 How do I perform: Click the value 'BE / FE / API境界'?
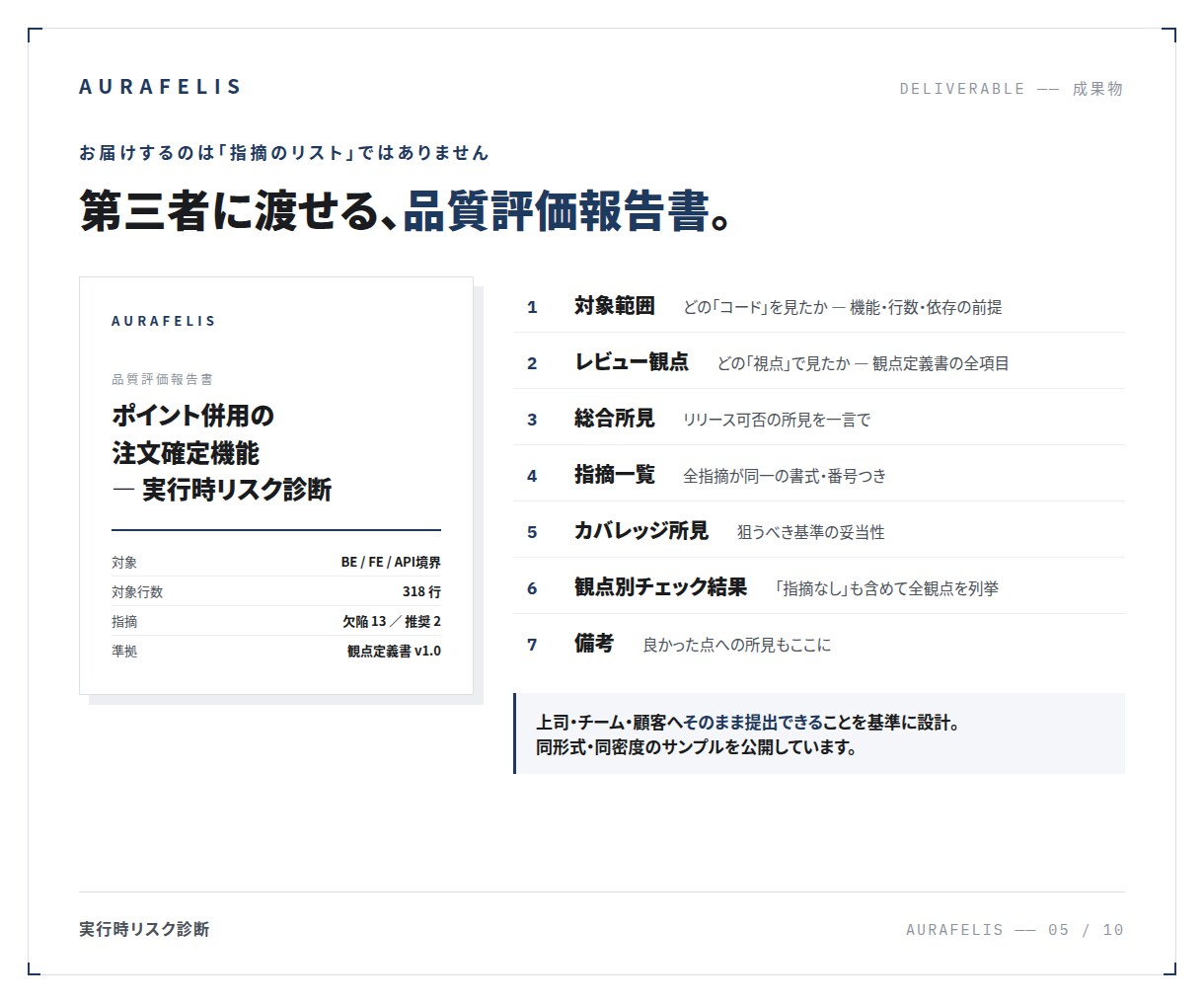(391, 562)
